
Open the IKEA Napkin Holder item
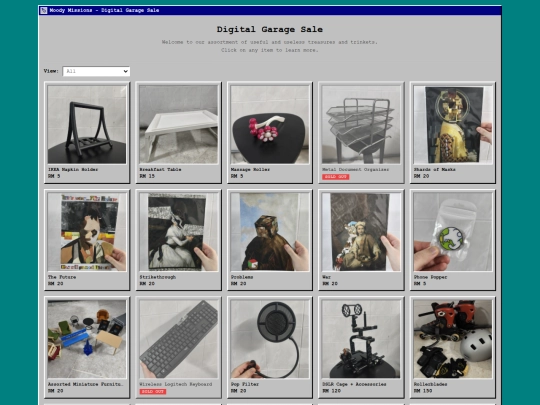point(87,133)
